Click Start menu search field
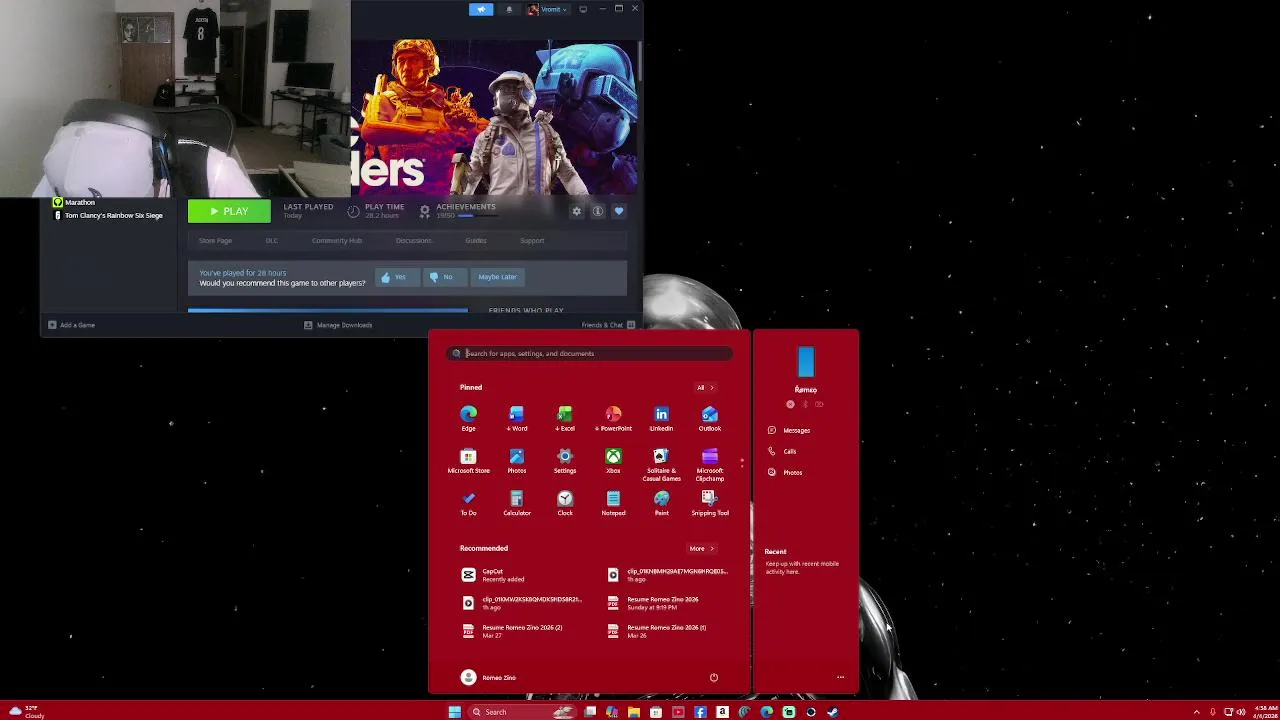 590,353
